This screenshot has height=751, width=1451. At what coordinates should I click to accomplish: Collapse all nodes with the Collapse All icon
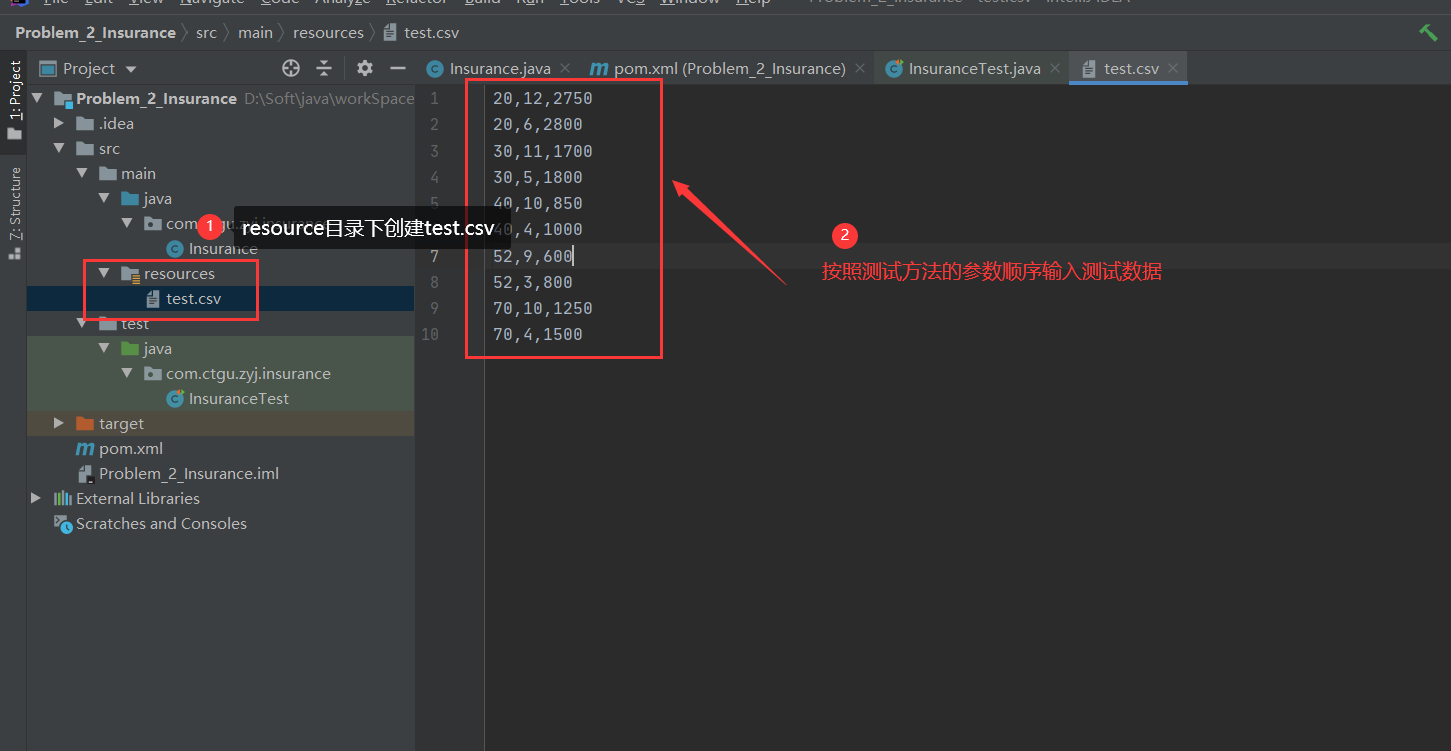pyautogui.click(x=323, y=68)
